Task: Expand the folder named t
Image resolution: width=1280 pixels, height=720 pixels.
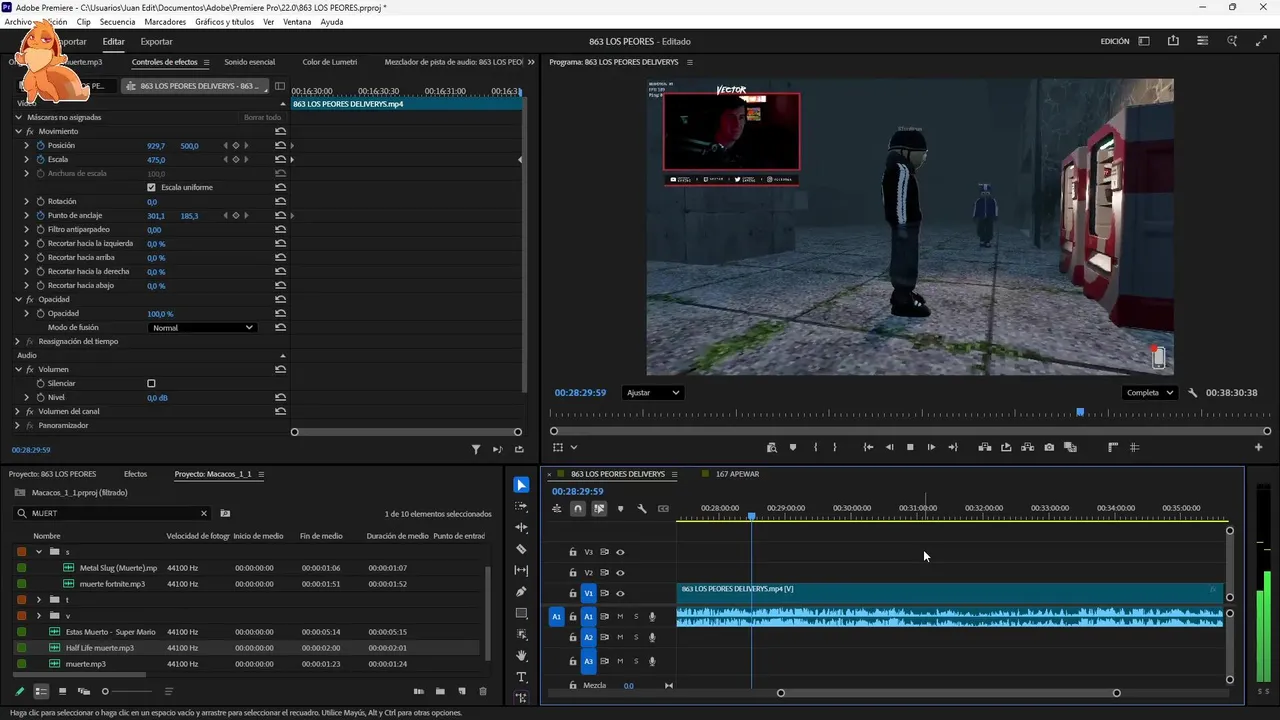Action: (x=39, y=600)
